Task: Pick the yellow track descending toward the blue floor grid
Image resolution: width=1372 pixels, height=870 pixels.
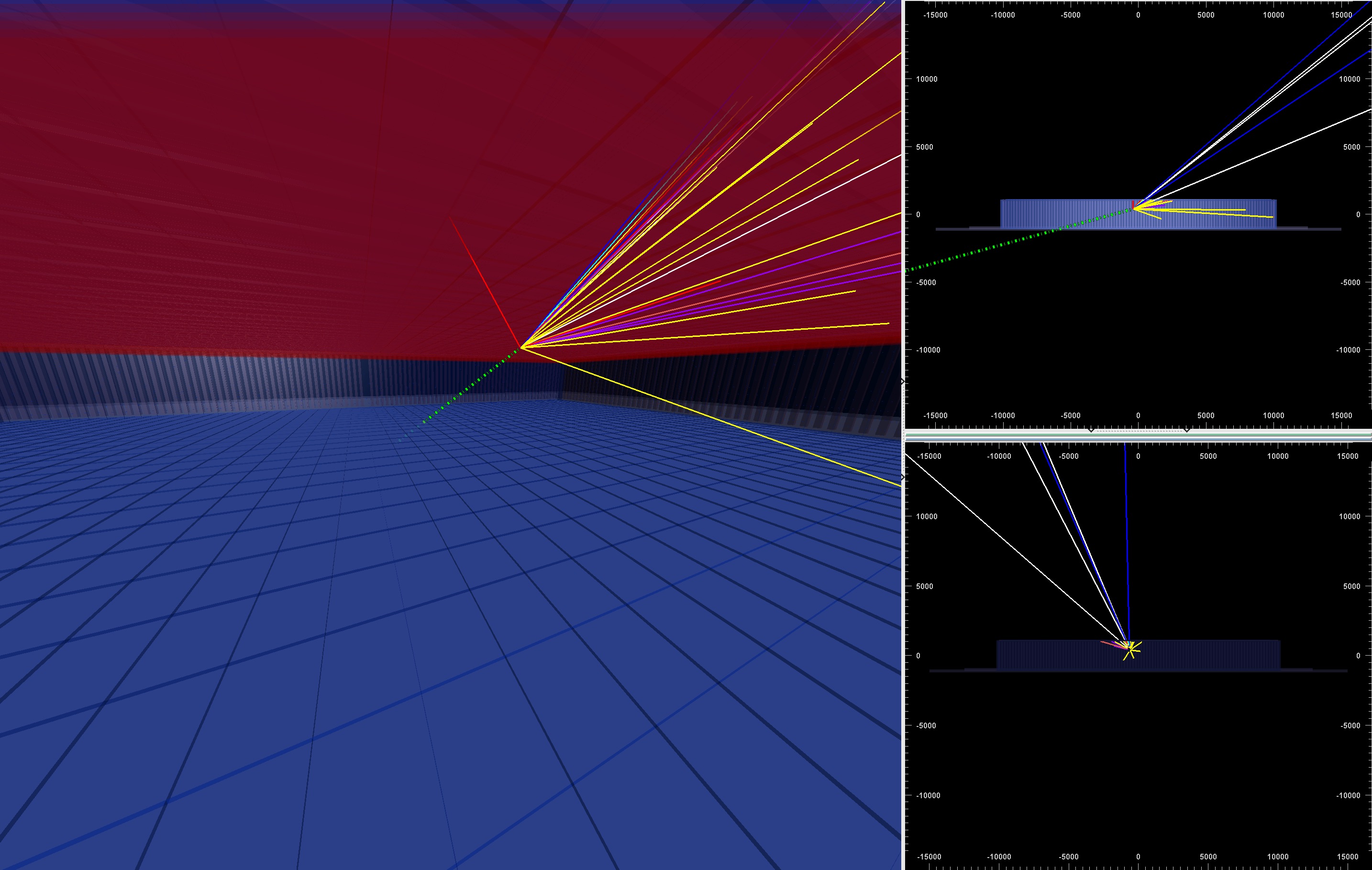Action: (x=711, y=416)
